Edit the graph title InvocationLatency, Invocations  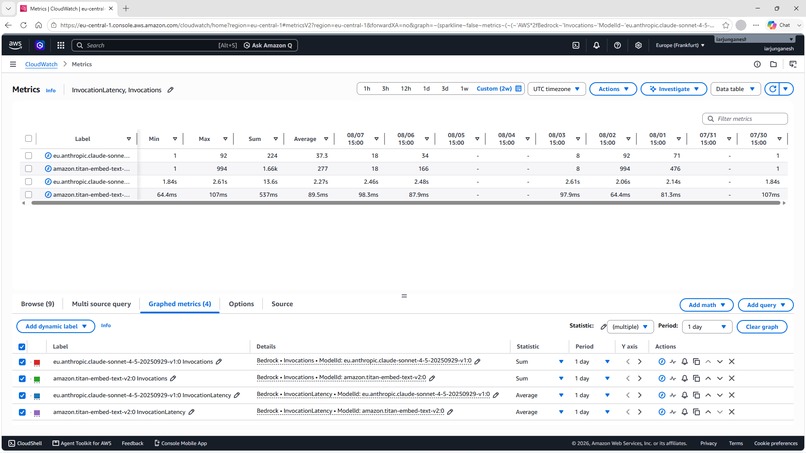(x=171, y=90)
